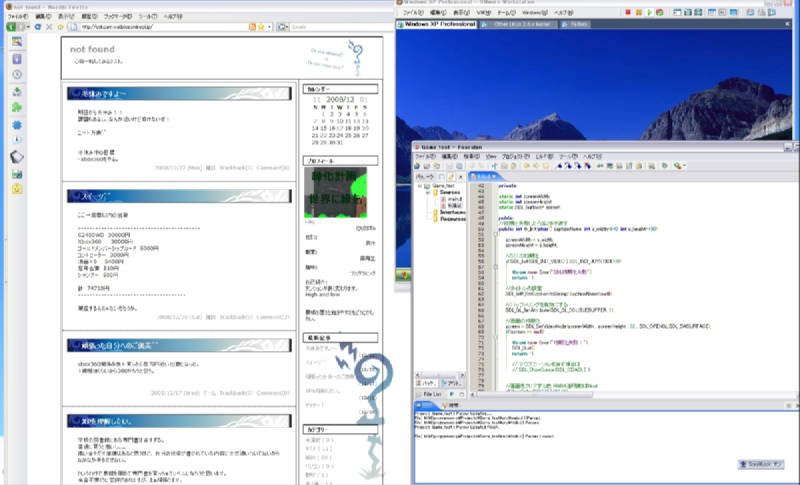Switch to Windows XP Professional VM tab
The height and width of the screenshot is (485, 800).
[x=437, y=24]
